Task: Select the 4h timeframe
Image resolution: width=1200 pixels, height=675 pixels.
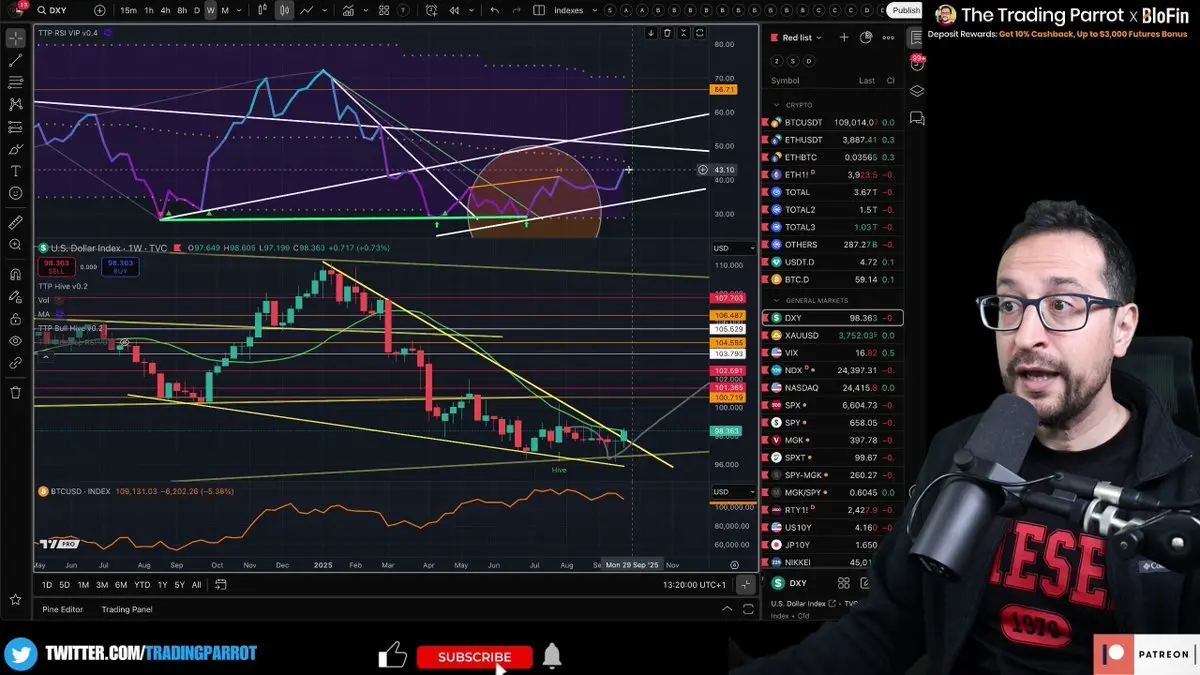Action: click(x=165, y=10)
